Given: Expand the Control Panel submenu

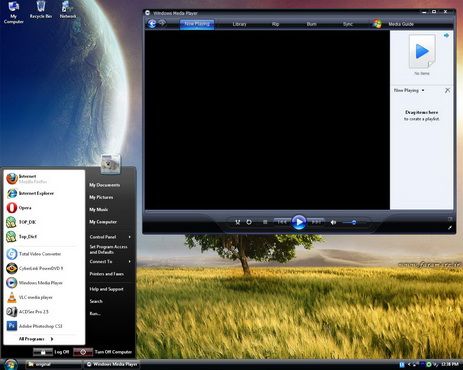Looking at the screenshot, I should [x=110, y=237].
